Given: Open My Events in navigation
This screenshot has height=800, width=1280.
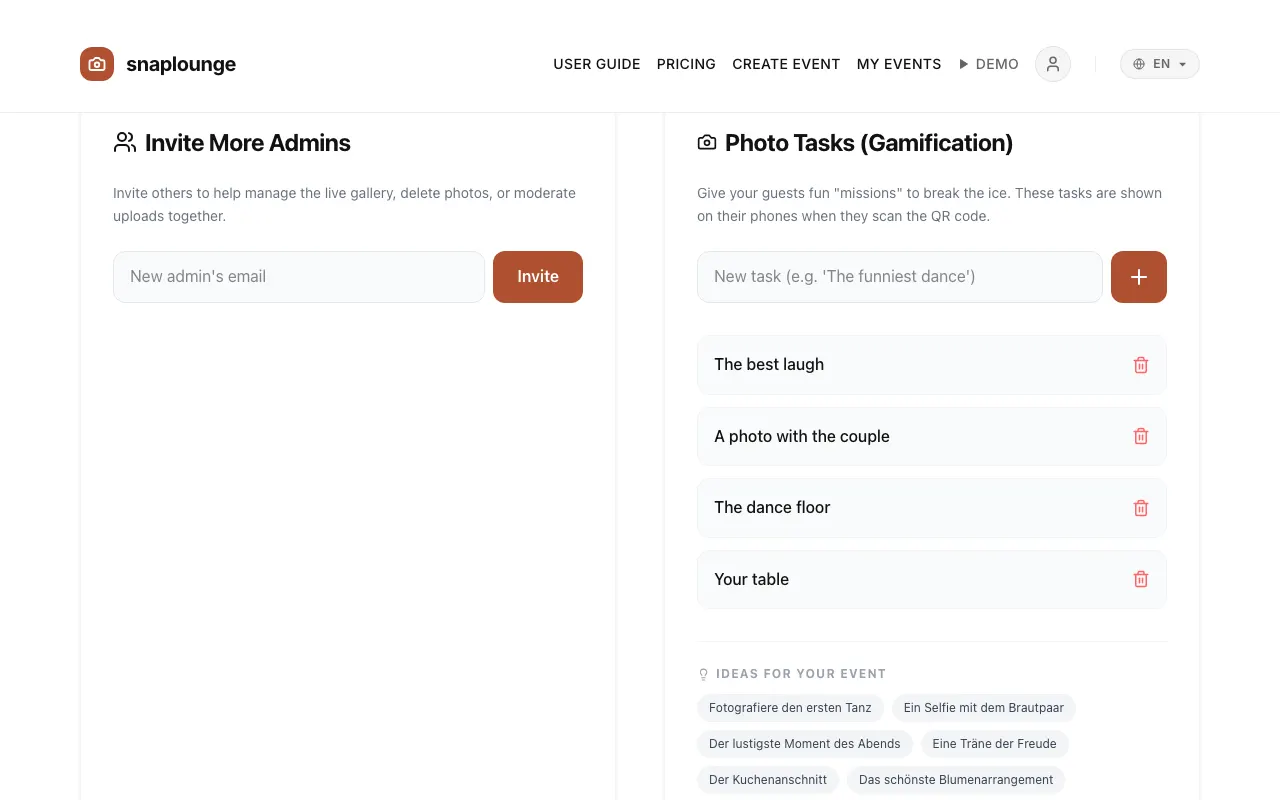Looking at the screenshot, I should (899, 64).
